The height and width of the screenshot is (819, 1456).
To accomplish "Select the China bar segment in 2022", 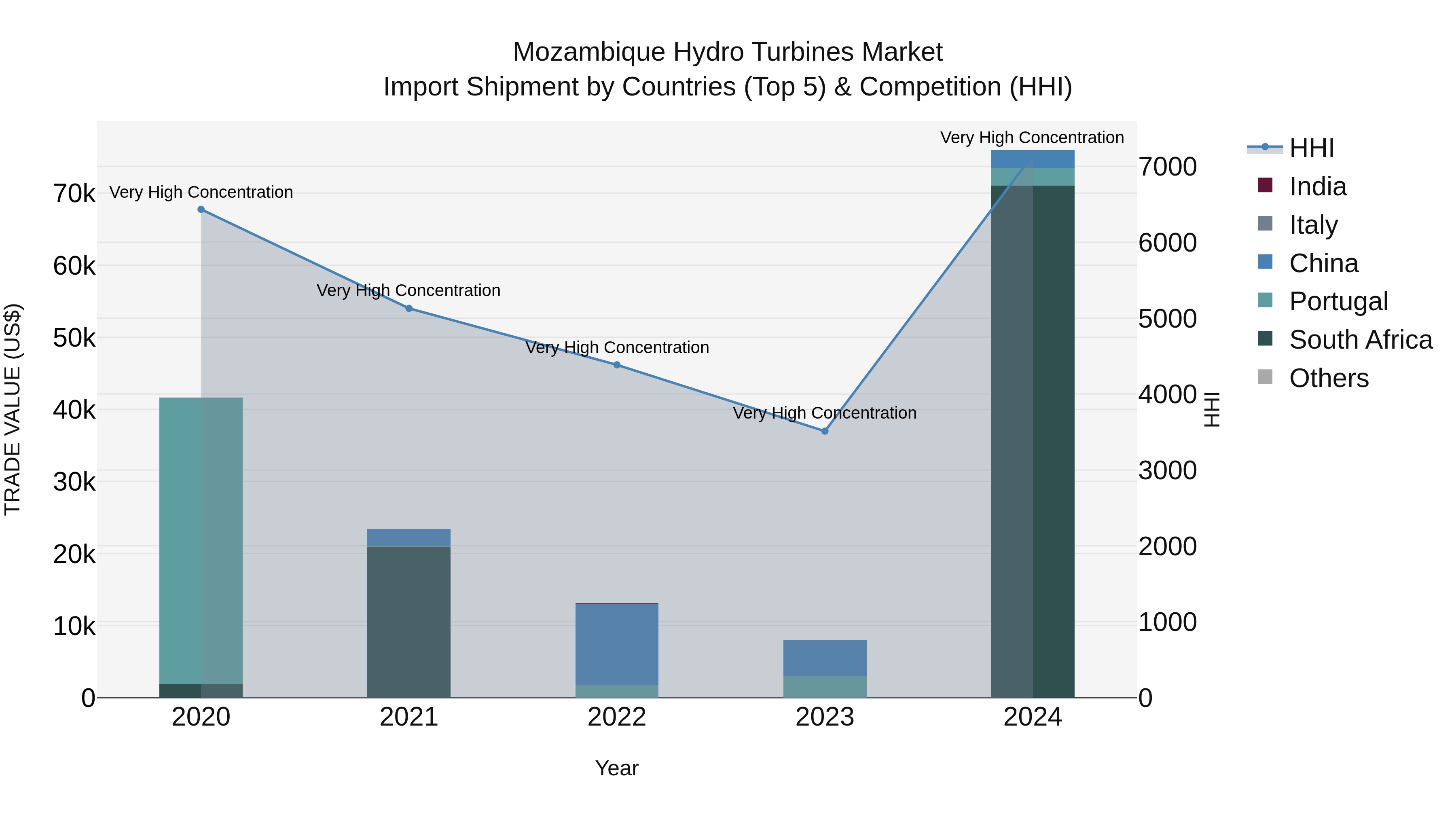I will click(617, 644).
